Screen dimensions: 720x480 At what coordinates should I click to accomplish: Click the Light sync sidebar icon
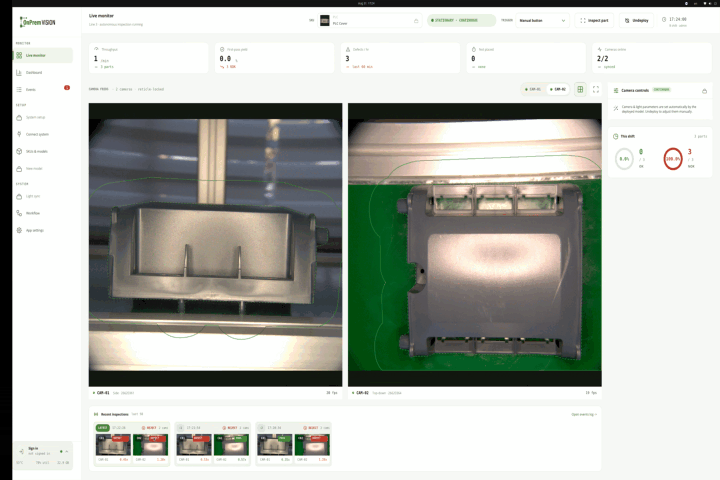19,196
